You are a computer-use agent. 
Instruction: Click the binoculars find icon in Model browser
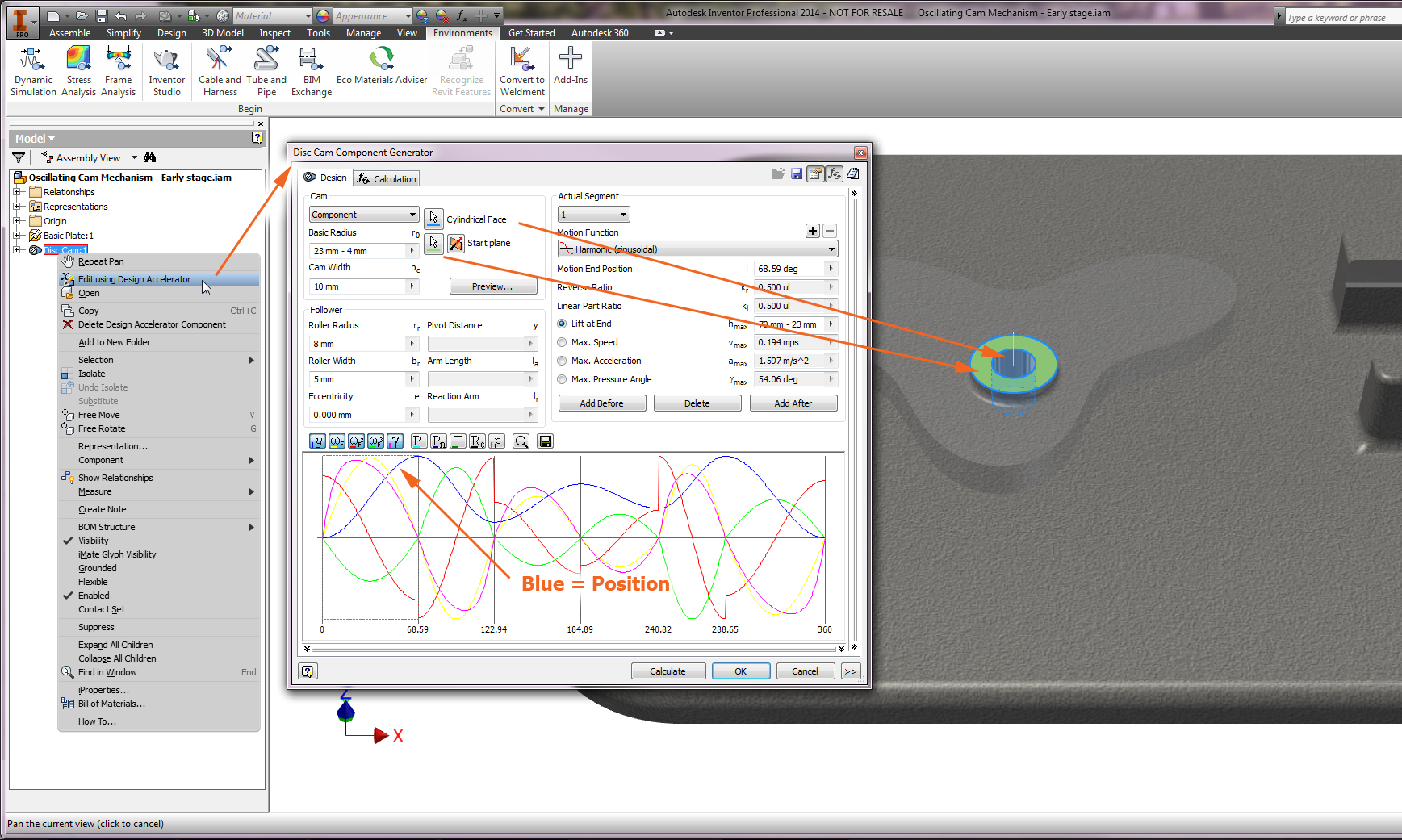click(150, 157)
